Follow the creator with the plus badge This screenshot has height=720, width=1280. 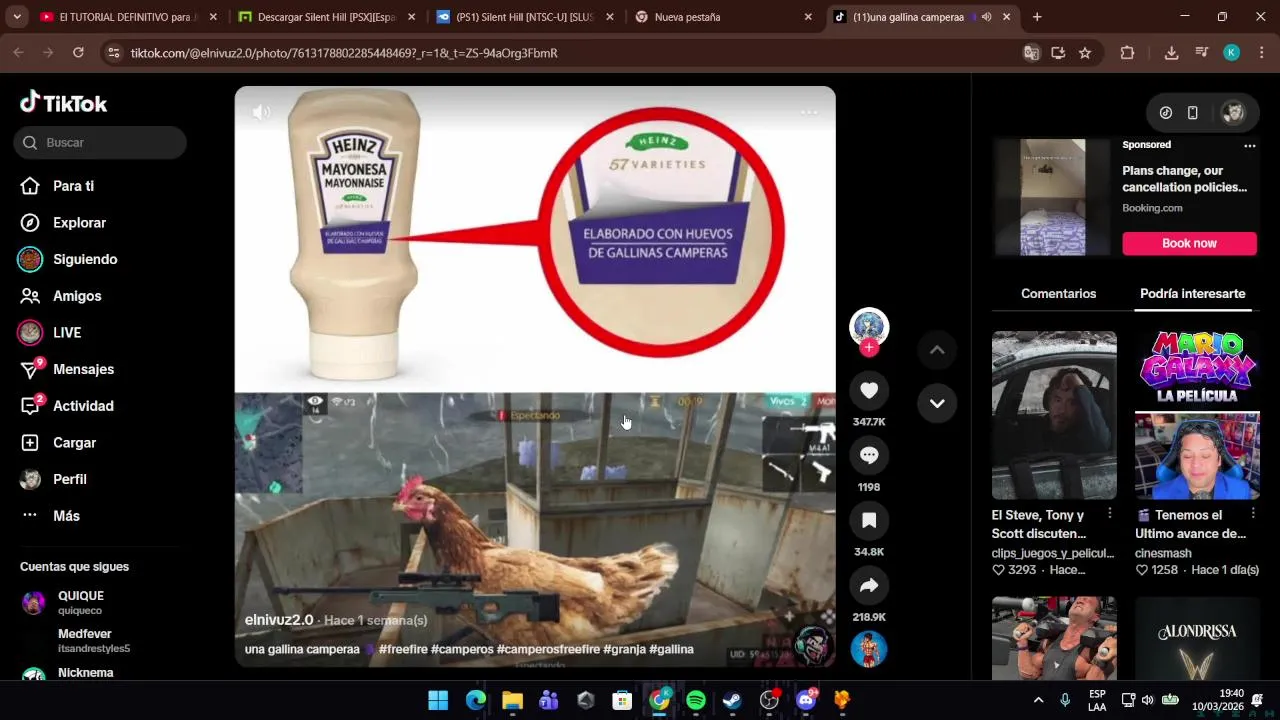(869, 347)
